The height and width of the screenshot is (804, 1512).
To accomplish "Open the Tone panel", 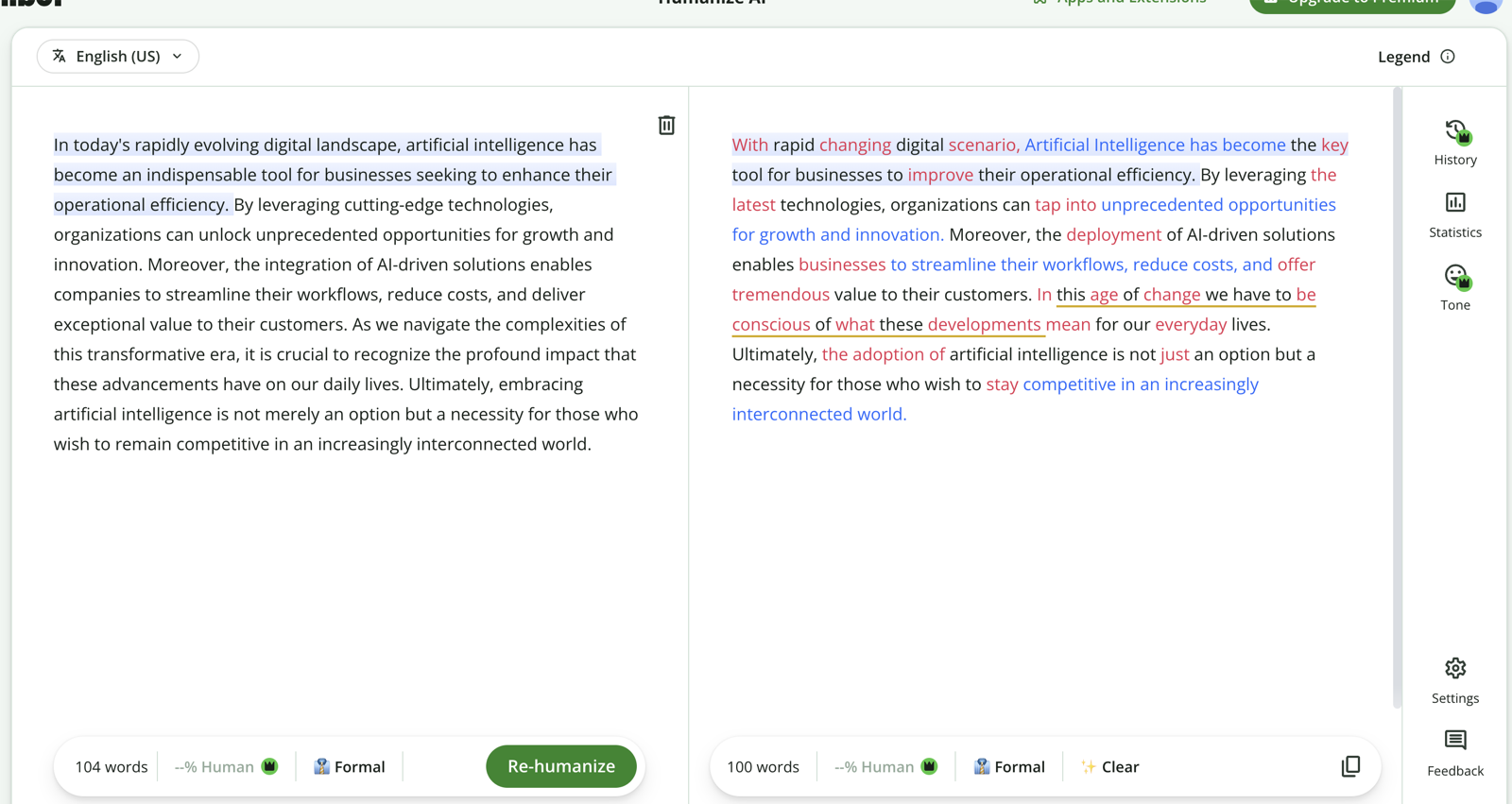I will coord(1455,288).
